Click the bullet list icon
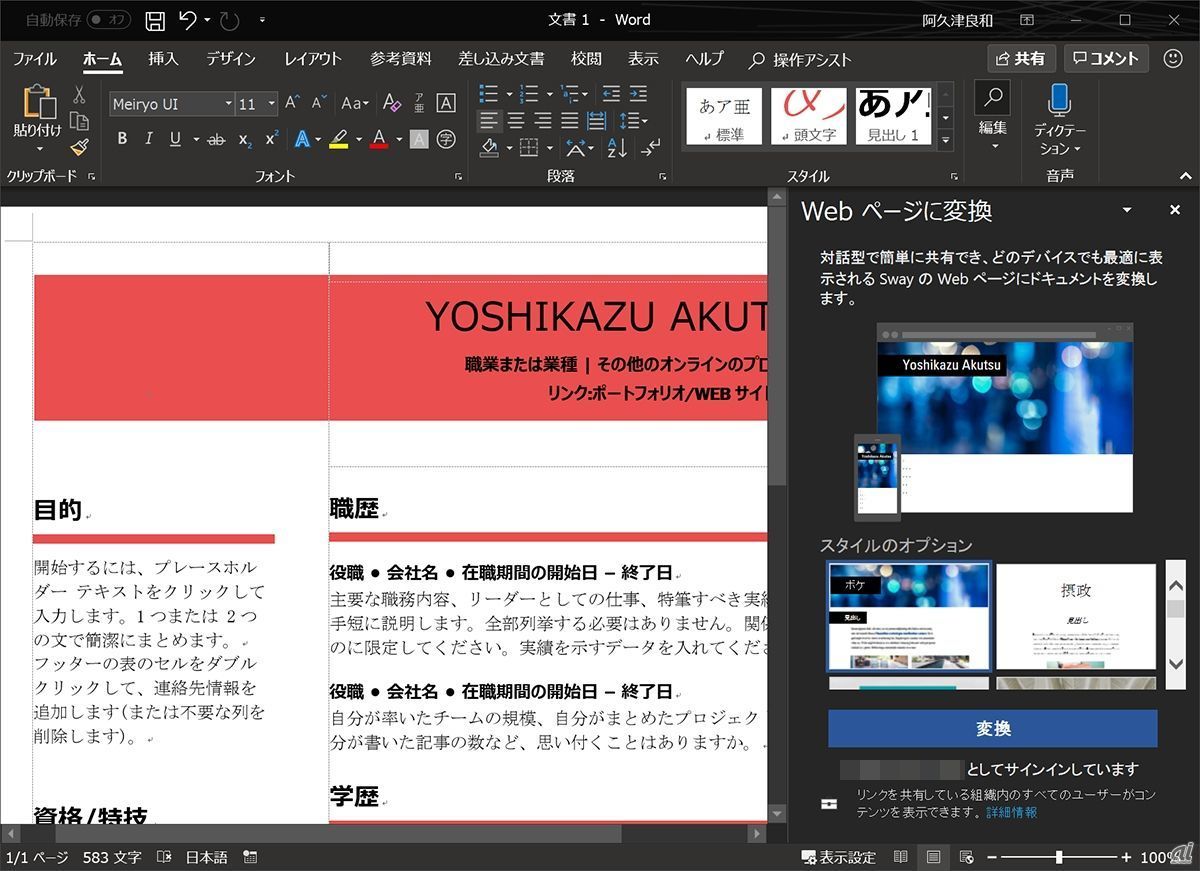Image resolution: width=1200 pixels, height=871 pixels. click(x=489, y=94)
